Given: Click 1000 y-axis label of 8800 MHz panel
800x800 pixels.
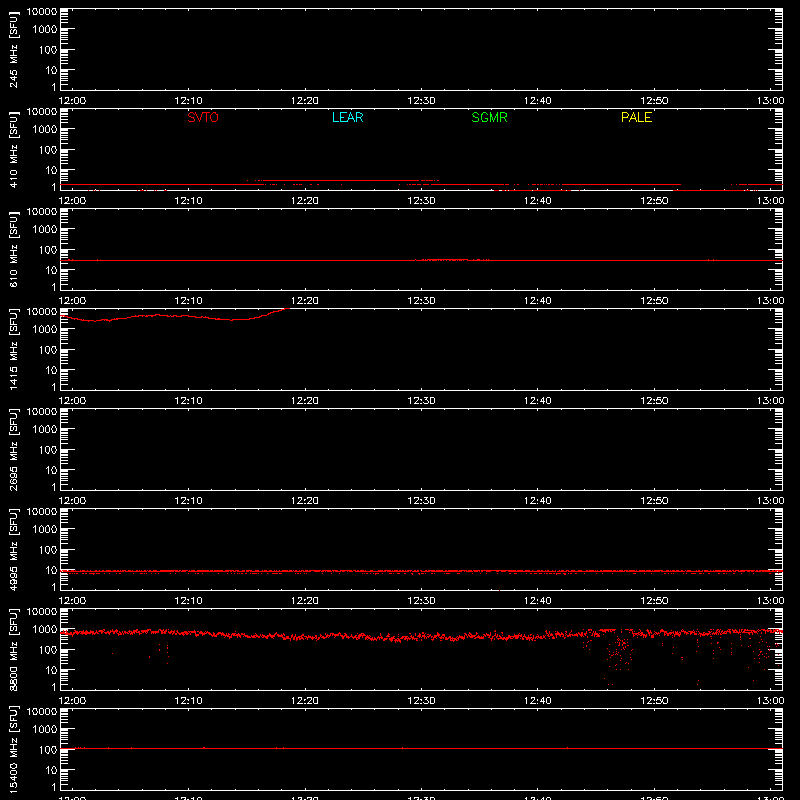Looking at the screenshot, I should point(45,630).
